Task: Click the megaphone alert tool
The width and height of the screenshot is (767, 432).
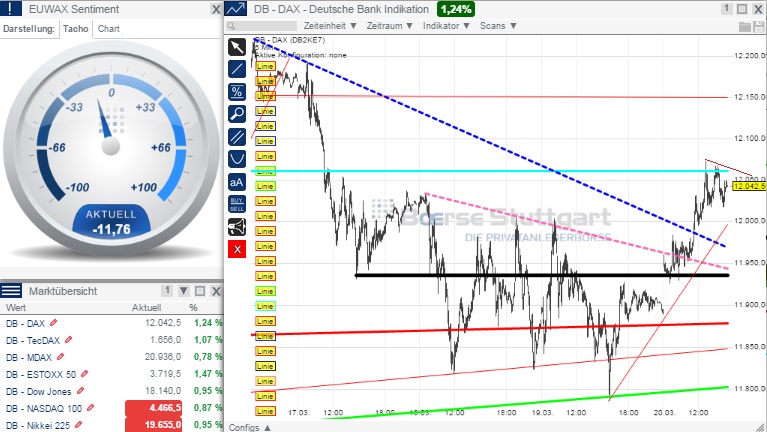Action: 237,227
